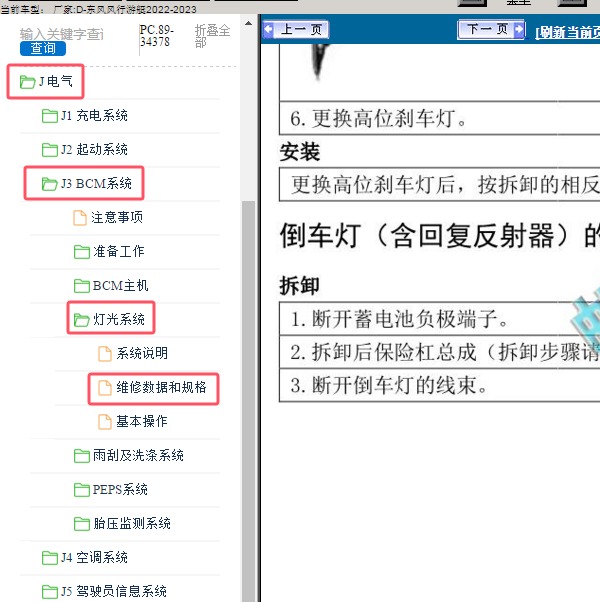The image size is (600, 602).
Task: Select the J 电气 tree label
Action: pyautogui.click(x=56, y=81)
